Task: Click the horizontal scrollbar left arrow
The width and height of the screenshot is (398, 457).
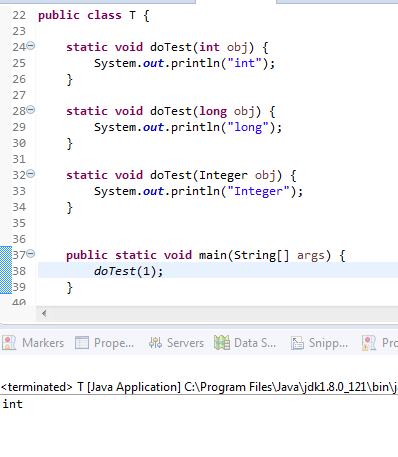Action: (44, 313)
